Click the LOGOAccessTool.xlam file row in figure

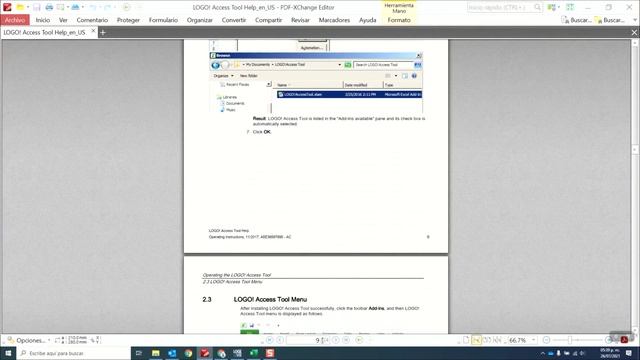click(349, 94)
